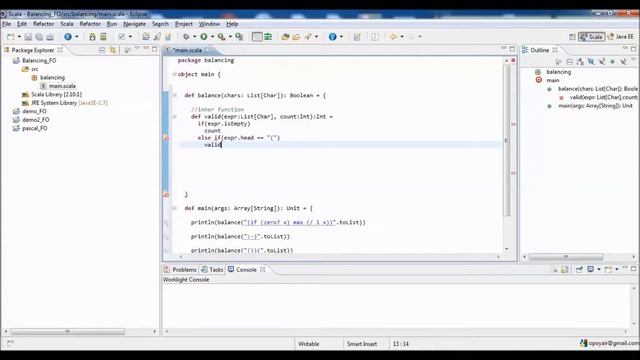The width and height of the screenshot is (640, 360).
Task: Click the Run External Tools toolbar icon
Action: [222, 37]
